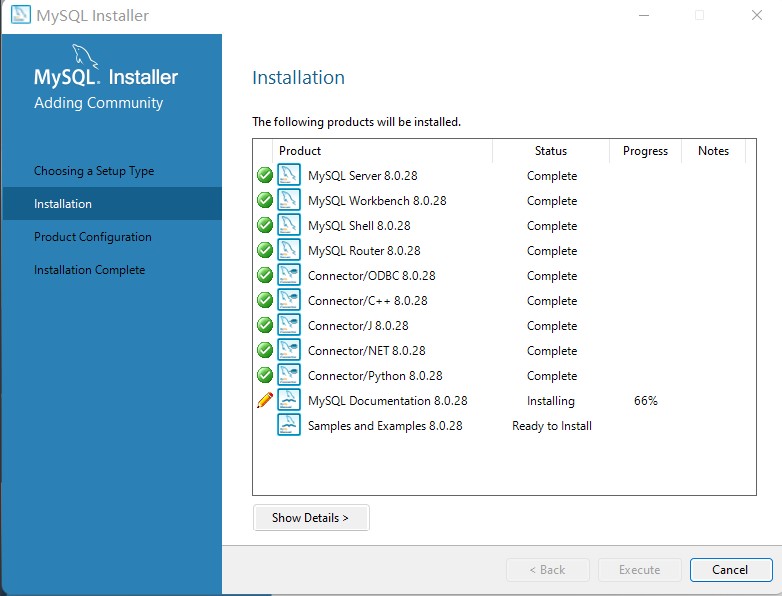The height and width of the screenshot is (596, 782).
Task: Click the Connector/C++ 8.0.28 product icon
Action: pos(289,300)
